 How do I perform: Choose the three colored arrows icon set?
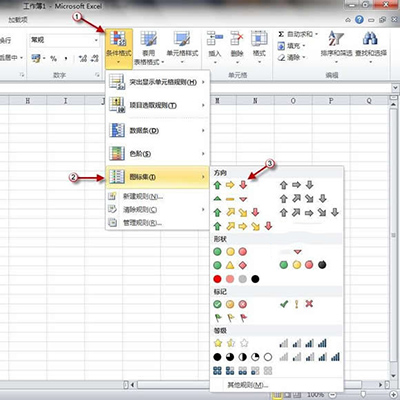(x=230, y=185)
